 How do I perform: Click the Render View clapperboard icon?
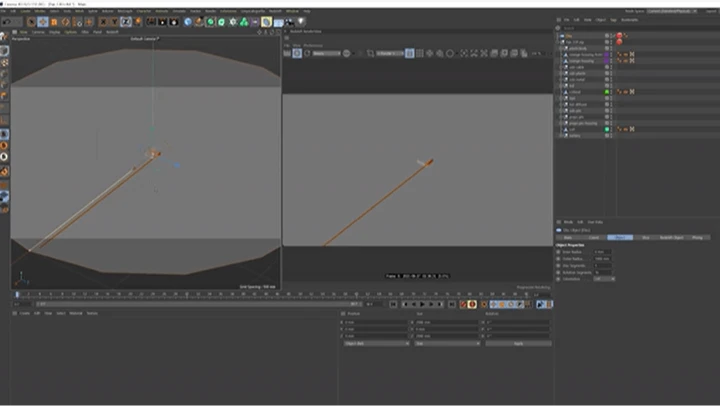pos(151,22)
